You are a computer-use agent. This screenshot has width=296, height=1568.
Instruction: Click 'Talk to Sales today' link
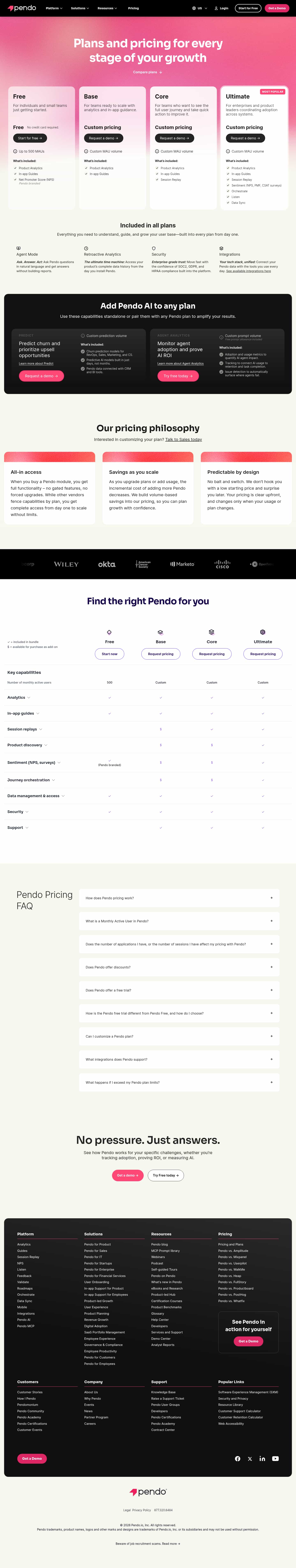click(184, 439)
